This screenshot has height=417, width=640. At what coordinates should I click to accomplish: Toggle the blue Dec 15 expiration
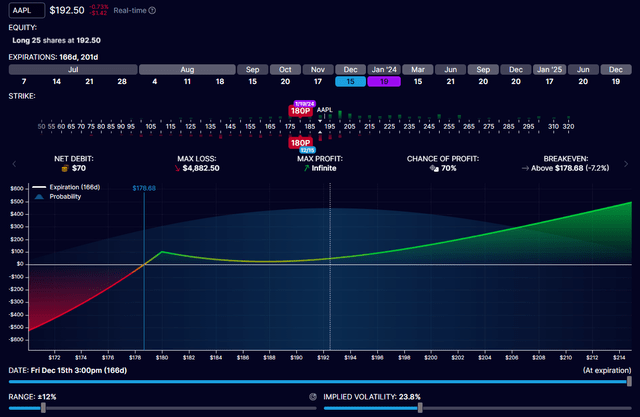coord(351,82)
